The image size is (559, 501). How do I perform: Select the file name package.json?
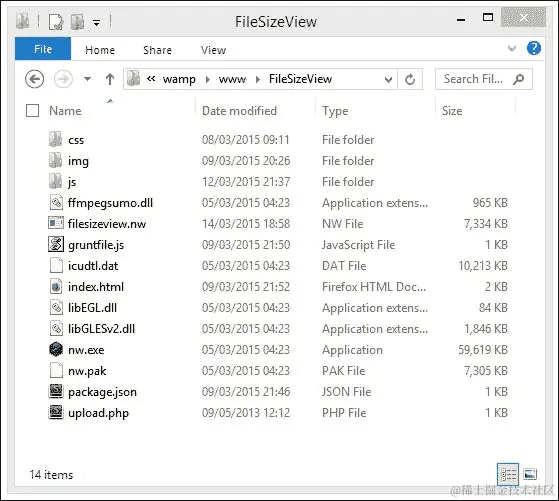102,392
